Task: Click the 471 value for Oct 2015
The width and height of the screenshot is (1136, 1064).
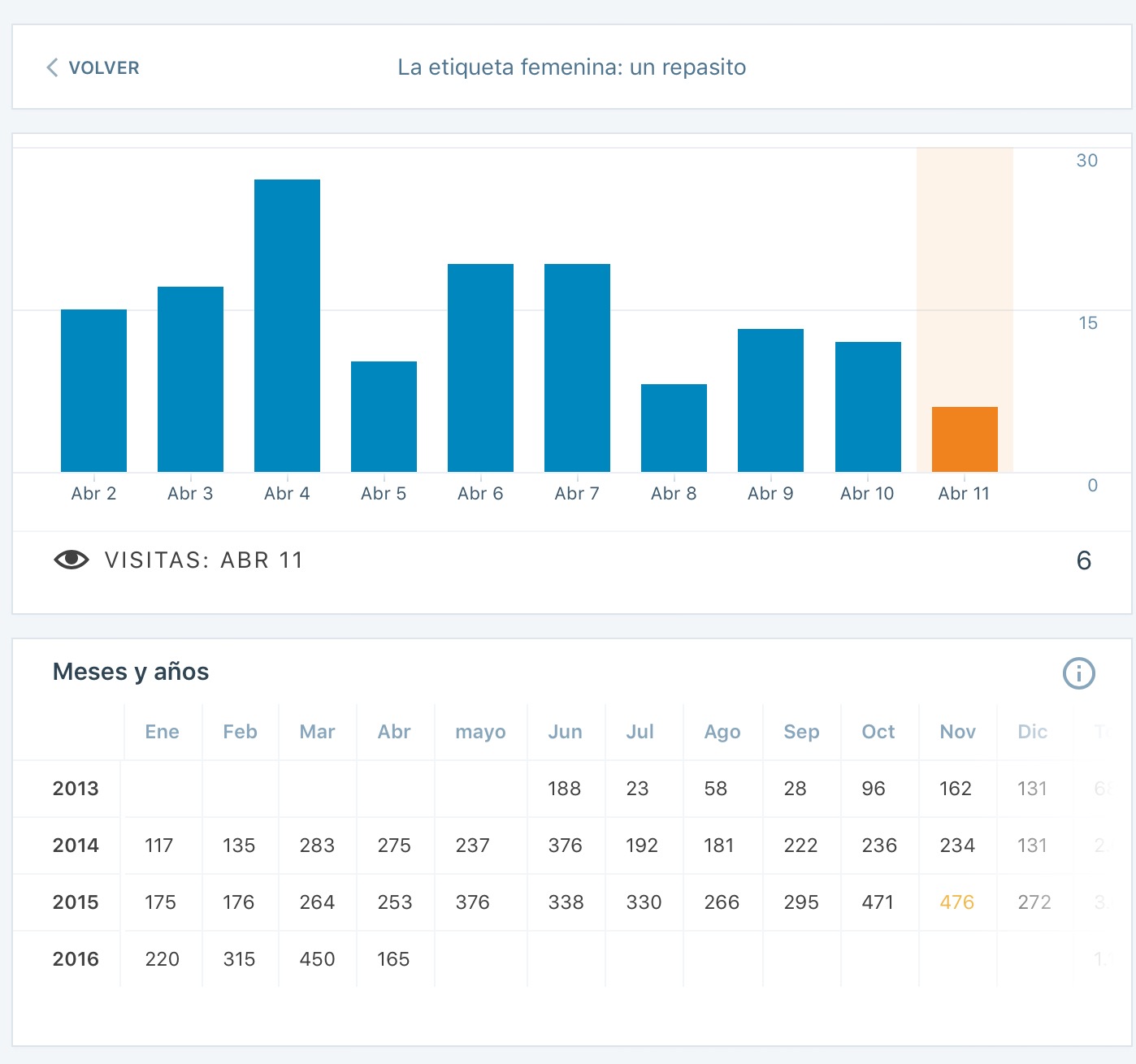Action: (878, 902)
